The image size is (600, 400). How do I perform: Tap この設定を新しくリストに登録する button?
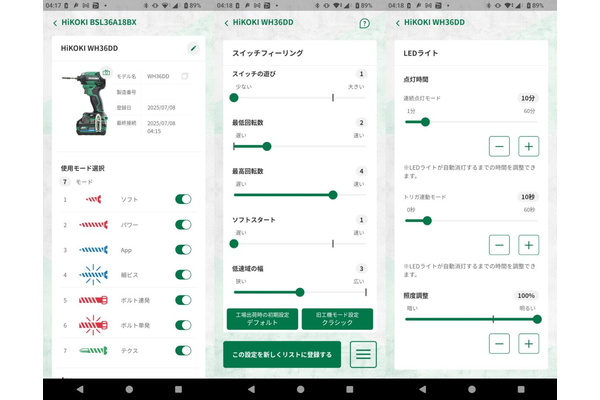click(282, 354)
